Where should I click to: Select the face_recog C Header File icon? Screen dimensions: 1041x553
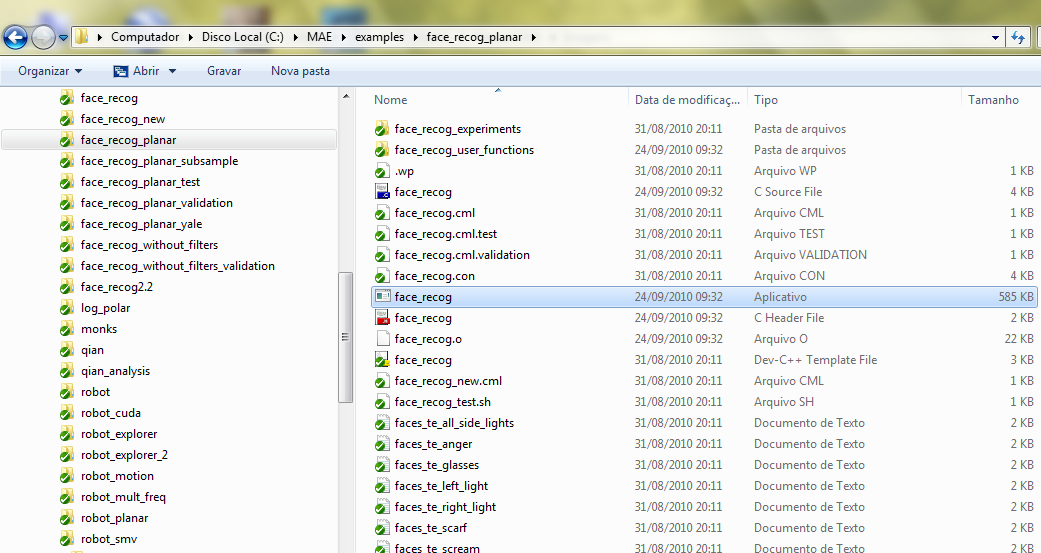[382, 318]
